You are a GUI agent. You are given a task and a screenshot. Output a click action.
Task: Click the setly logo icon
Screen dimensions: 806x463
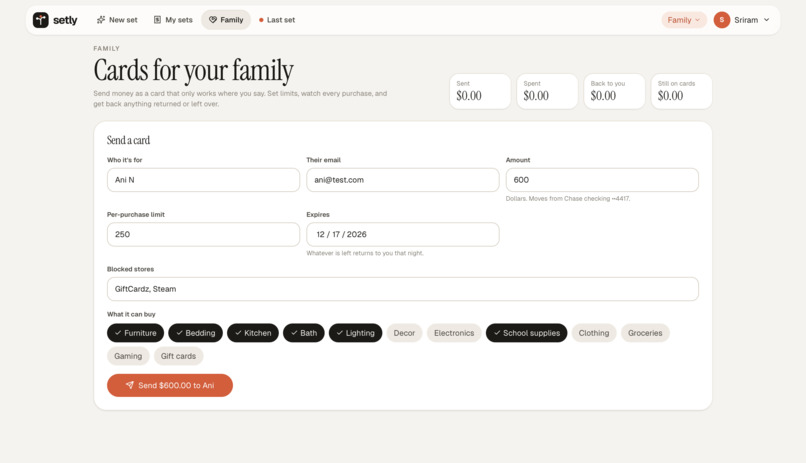click(x=41, y=20)
